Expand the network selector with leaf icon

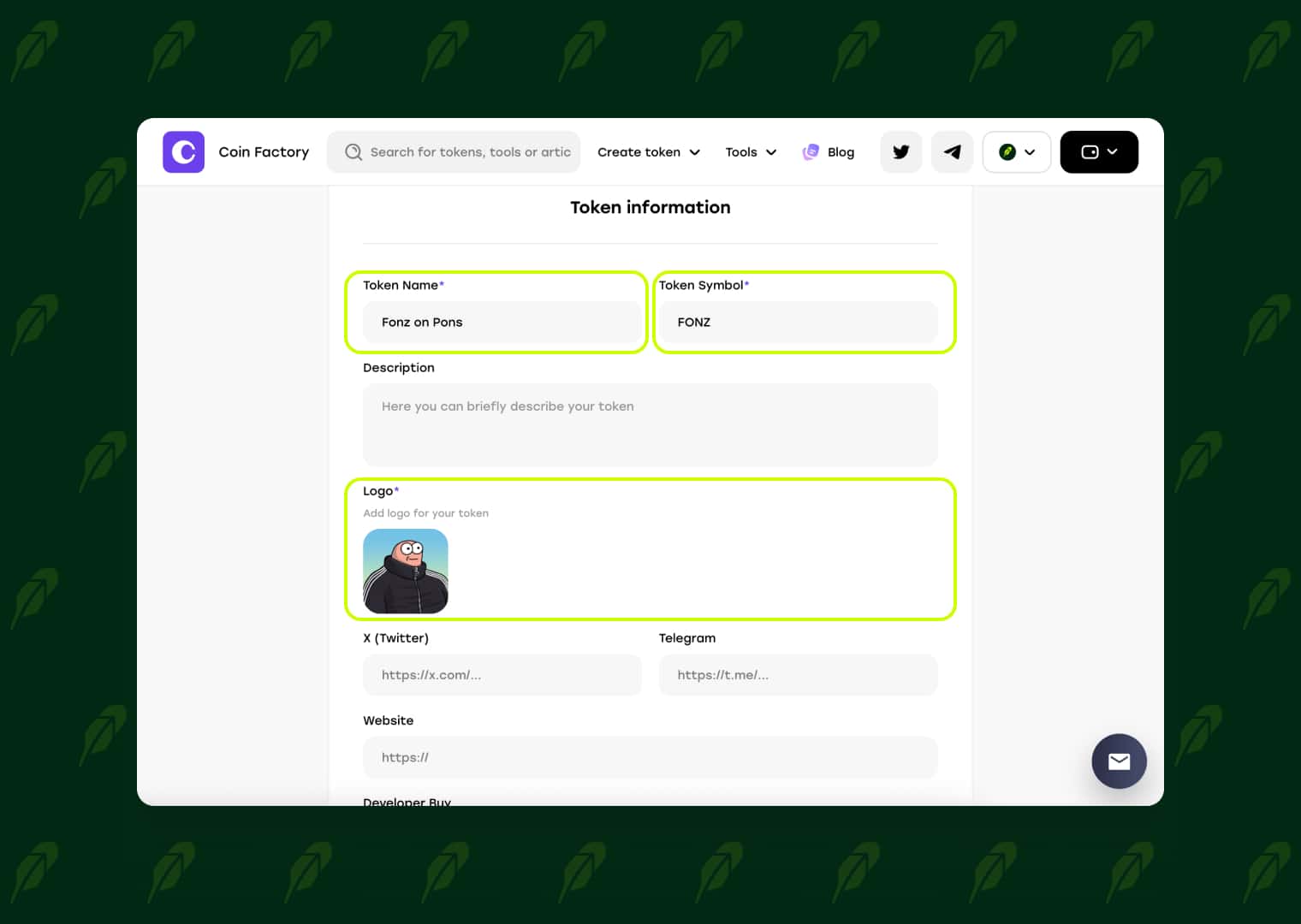click(1017, 152)
